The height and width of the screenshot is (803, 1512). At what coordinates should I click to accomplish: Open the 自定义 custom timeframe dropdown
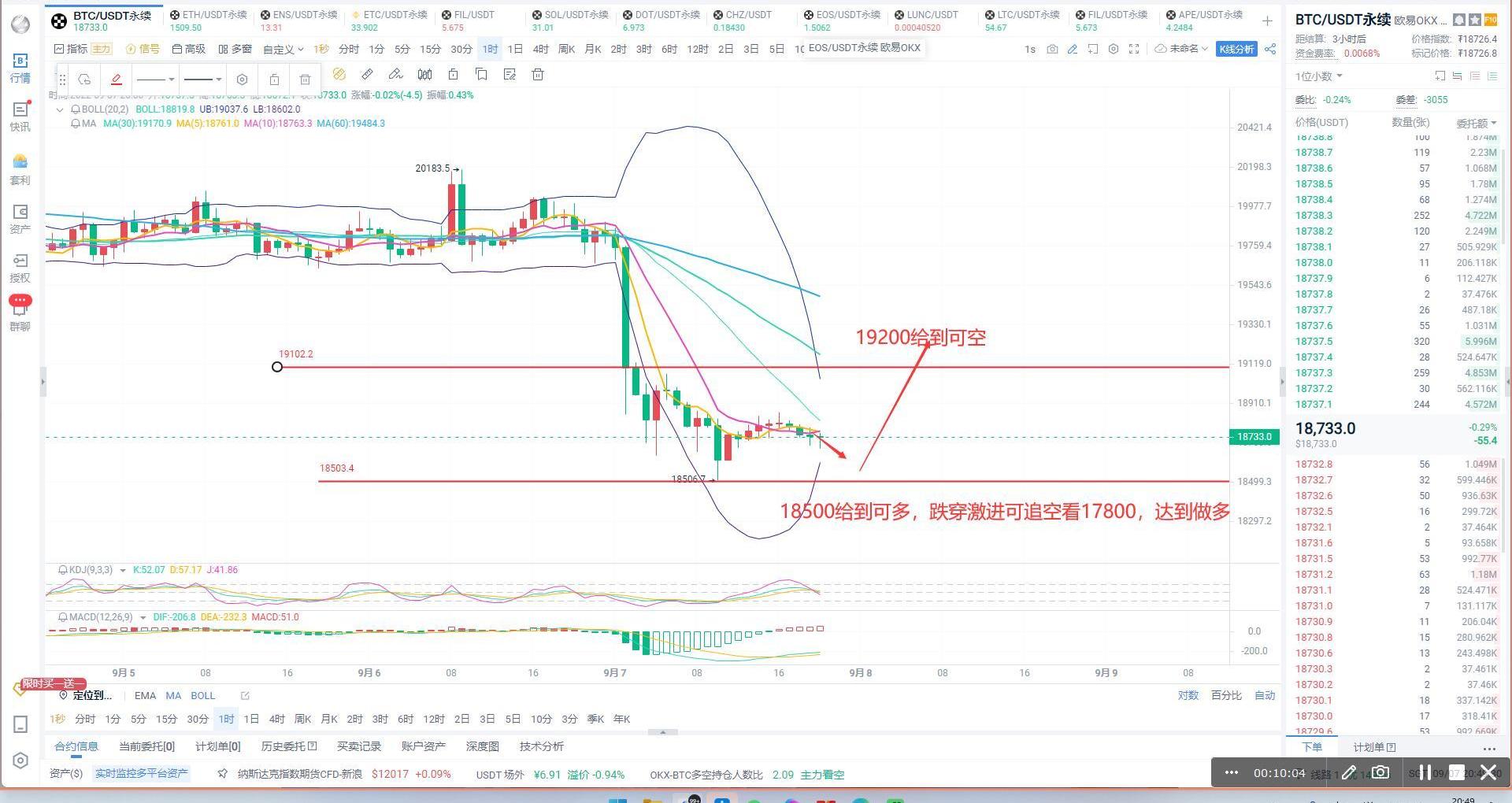click(283, 49)
